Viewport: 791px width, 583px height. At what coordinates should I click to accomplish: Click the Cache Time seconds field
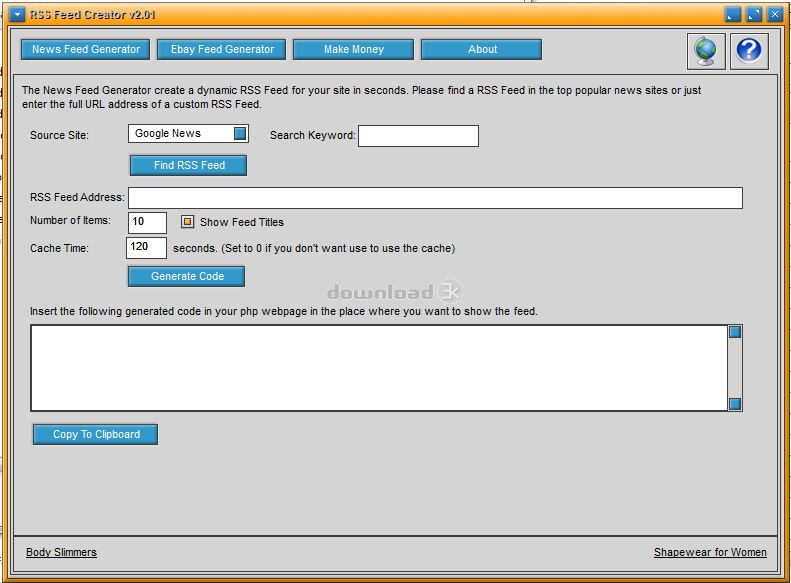tap(146, 248)
